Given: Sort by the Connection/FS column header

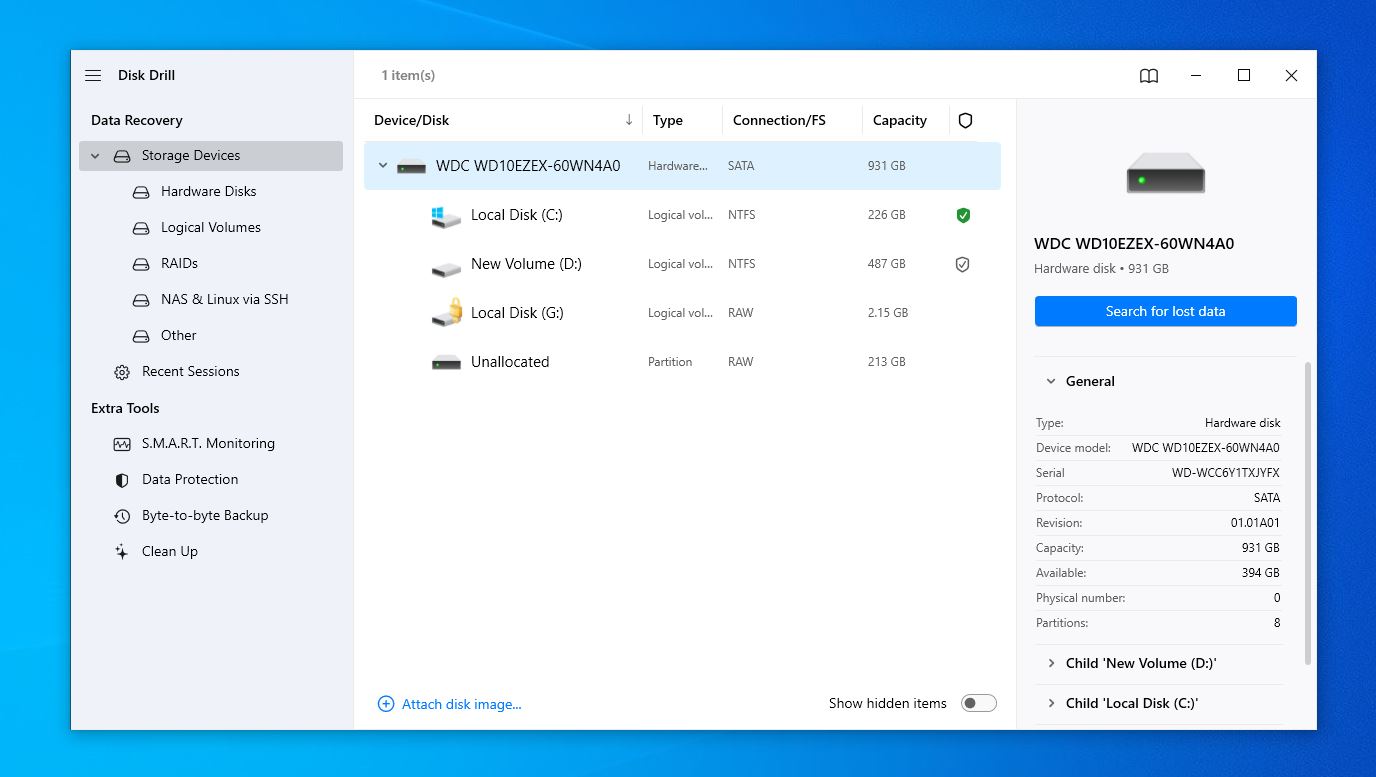Looking at the screenshot, I should (x=779, y=120).
